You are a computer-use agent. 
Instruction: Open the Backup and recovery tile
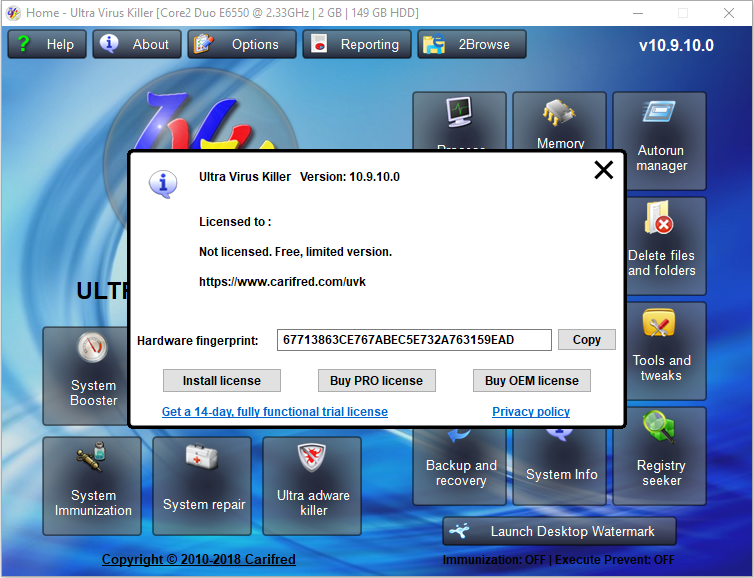tap(459, 466)
